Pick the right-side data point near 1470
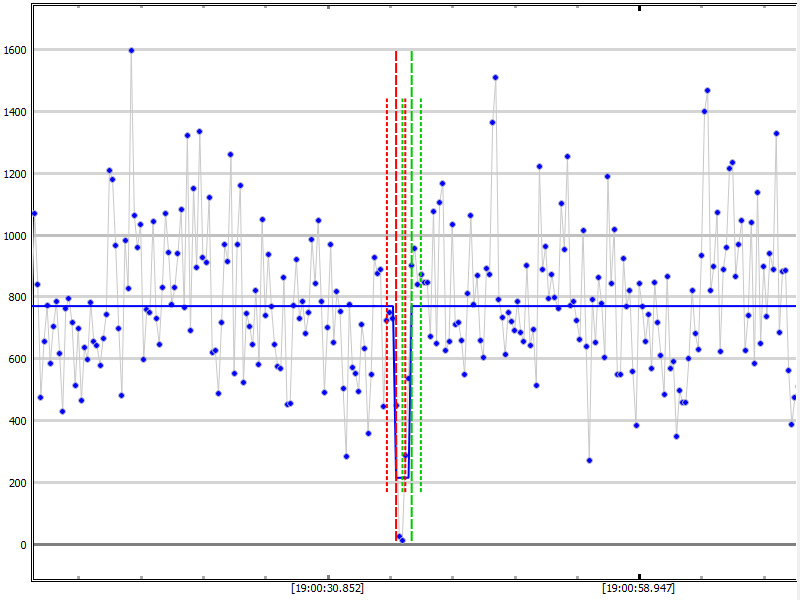This screenshot has width=800, height=600. 707,90
